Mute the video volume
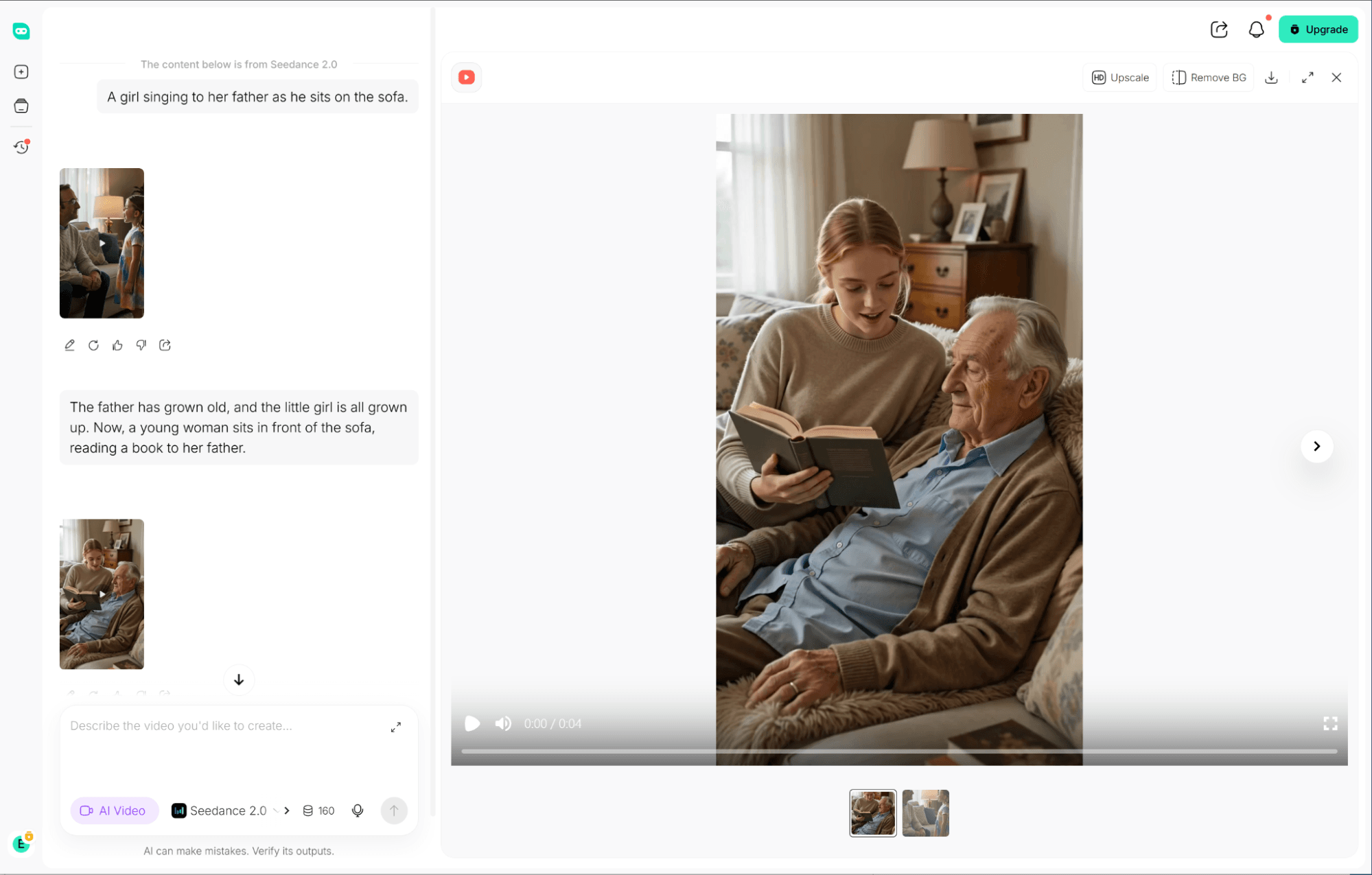The height and width of the screenshot is (875, 1372). pos(503,723)
